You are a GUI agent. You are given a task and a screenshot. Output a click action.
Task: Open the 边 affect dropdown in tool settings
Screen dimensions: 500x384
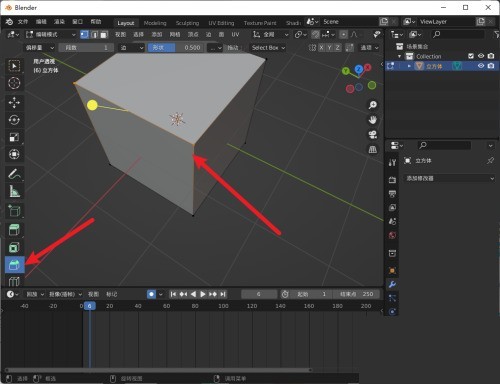pos(131,48)
